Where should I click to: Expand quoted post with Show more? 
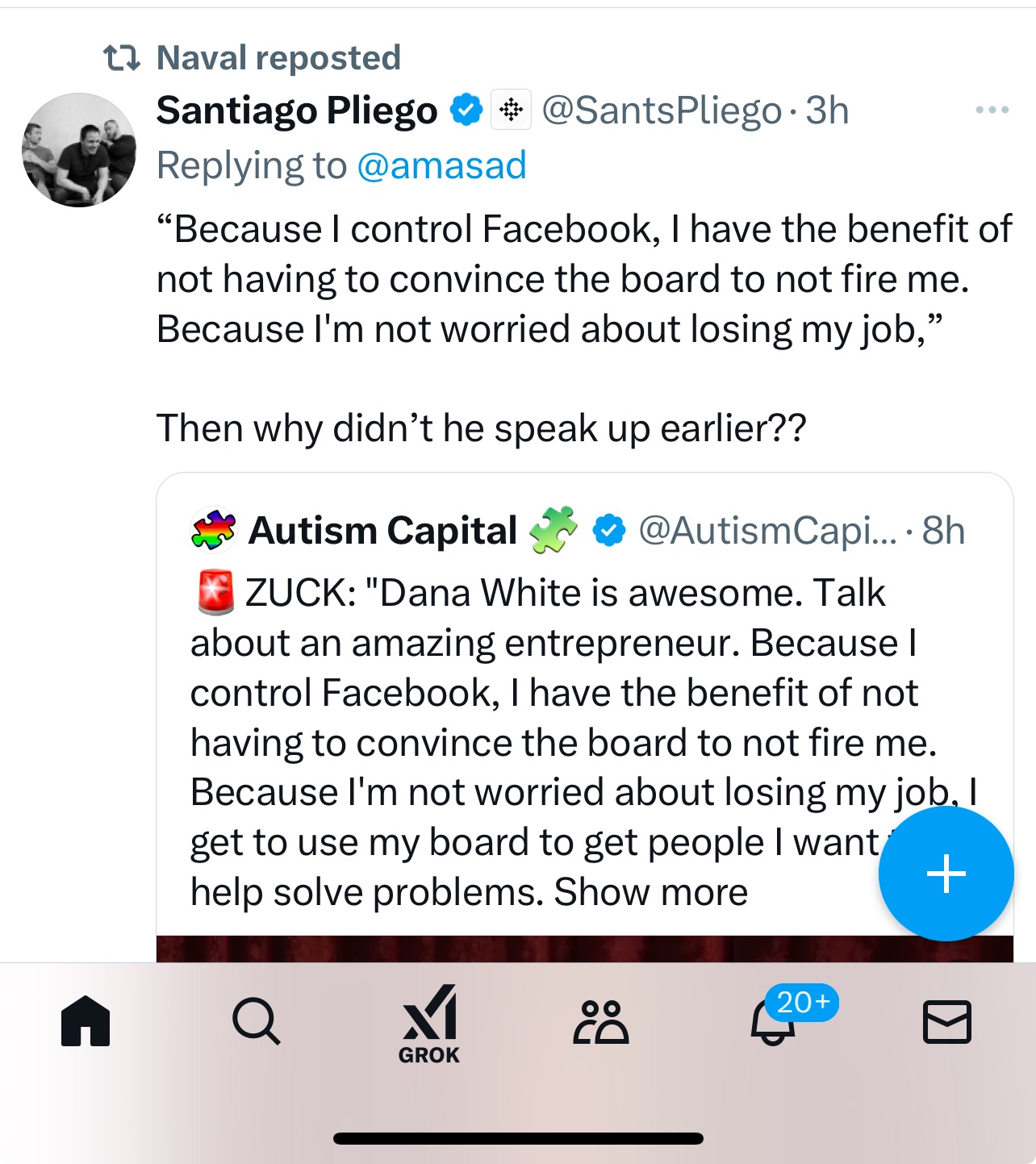point(651,892)
